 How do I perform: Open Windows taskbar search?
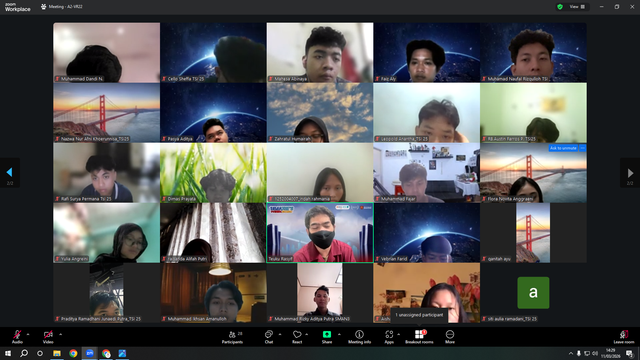(24, 353)
